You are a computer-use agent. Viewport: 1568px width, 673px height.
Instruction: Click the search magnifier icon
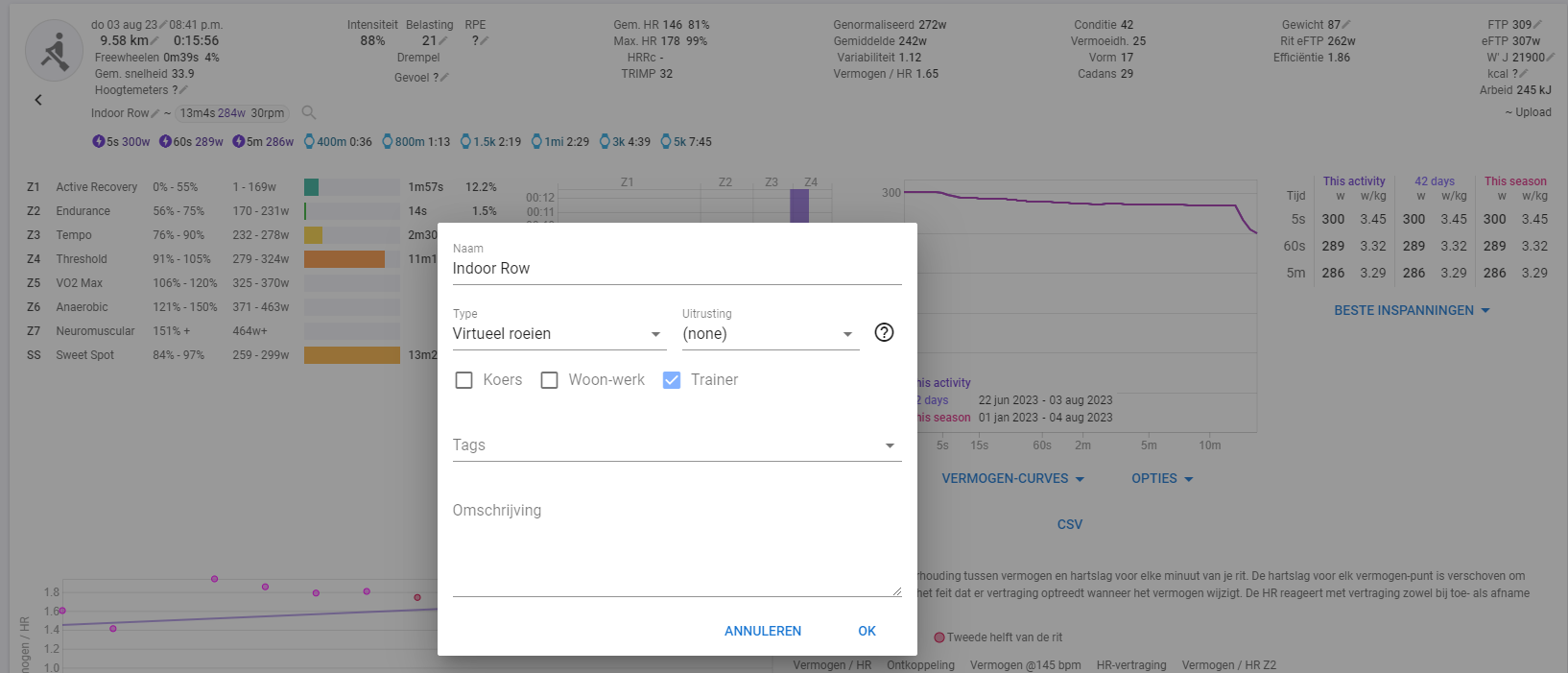[x=309, y=113]
